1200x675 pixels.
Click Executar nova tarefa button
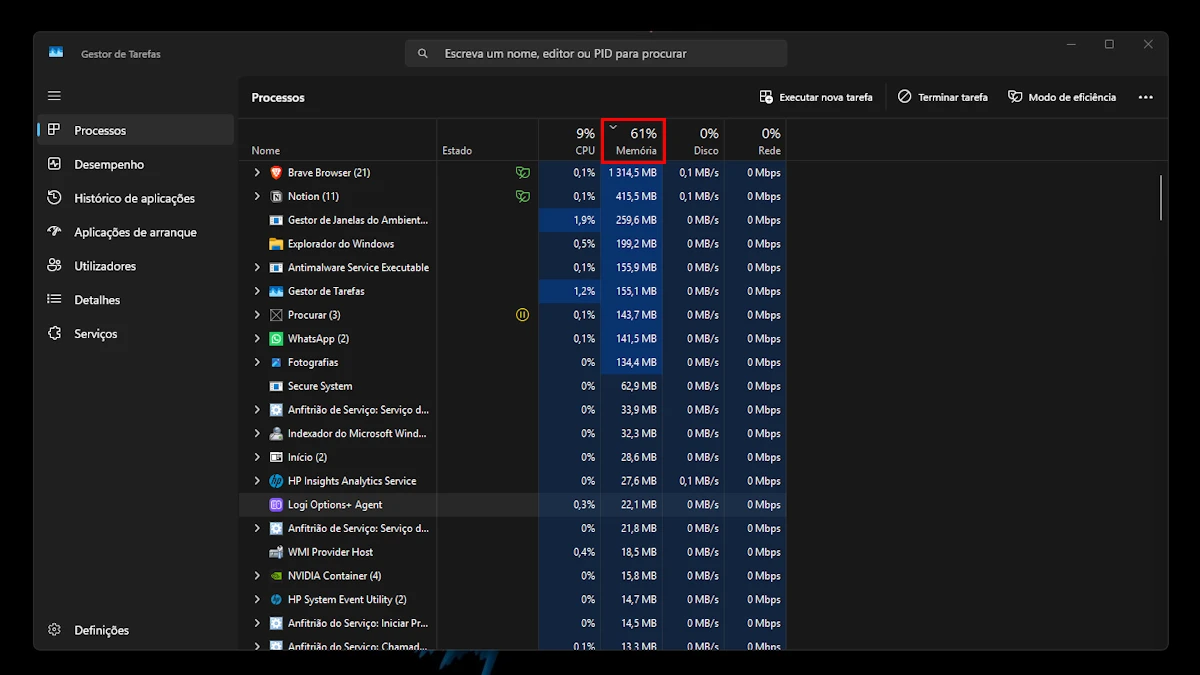click(x=816, y=97)
